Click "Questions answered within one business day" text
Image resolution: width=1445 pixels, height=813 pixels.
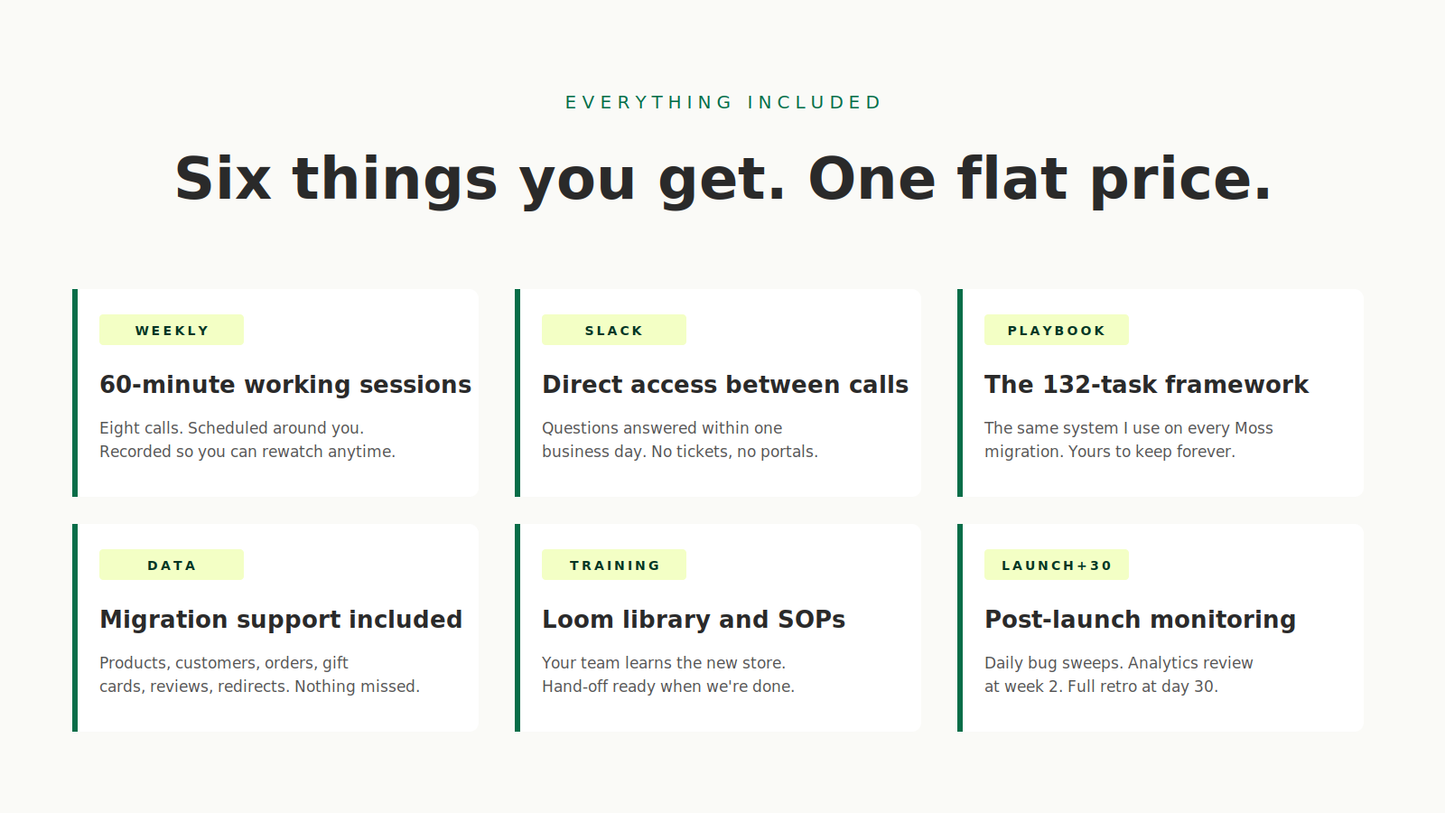coord(680,440)
